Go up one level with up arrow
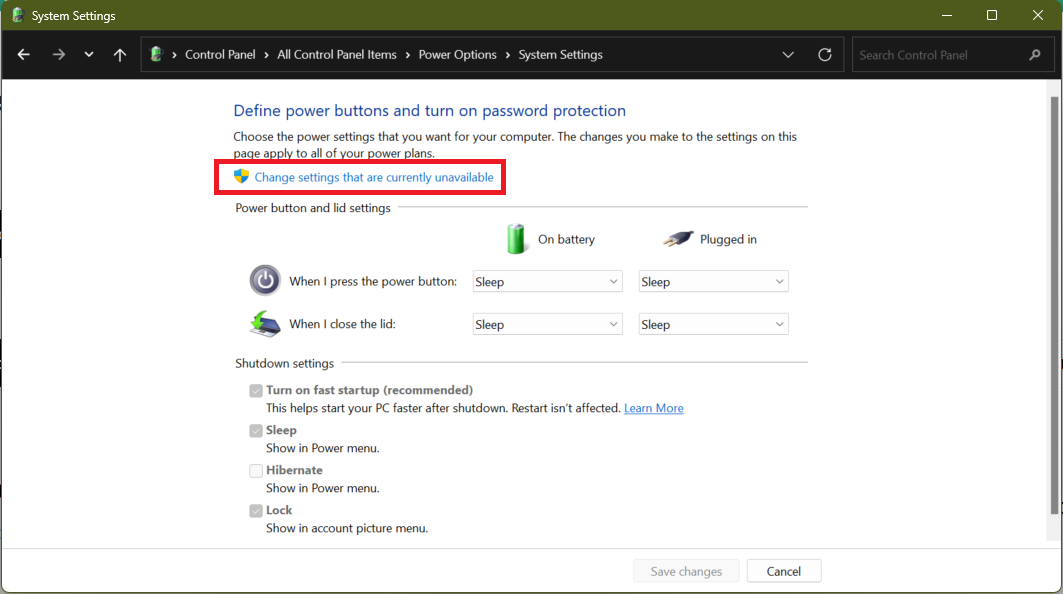Image resolution: width=1063 pixels, height=594 pixels. click(120, 55)
